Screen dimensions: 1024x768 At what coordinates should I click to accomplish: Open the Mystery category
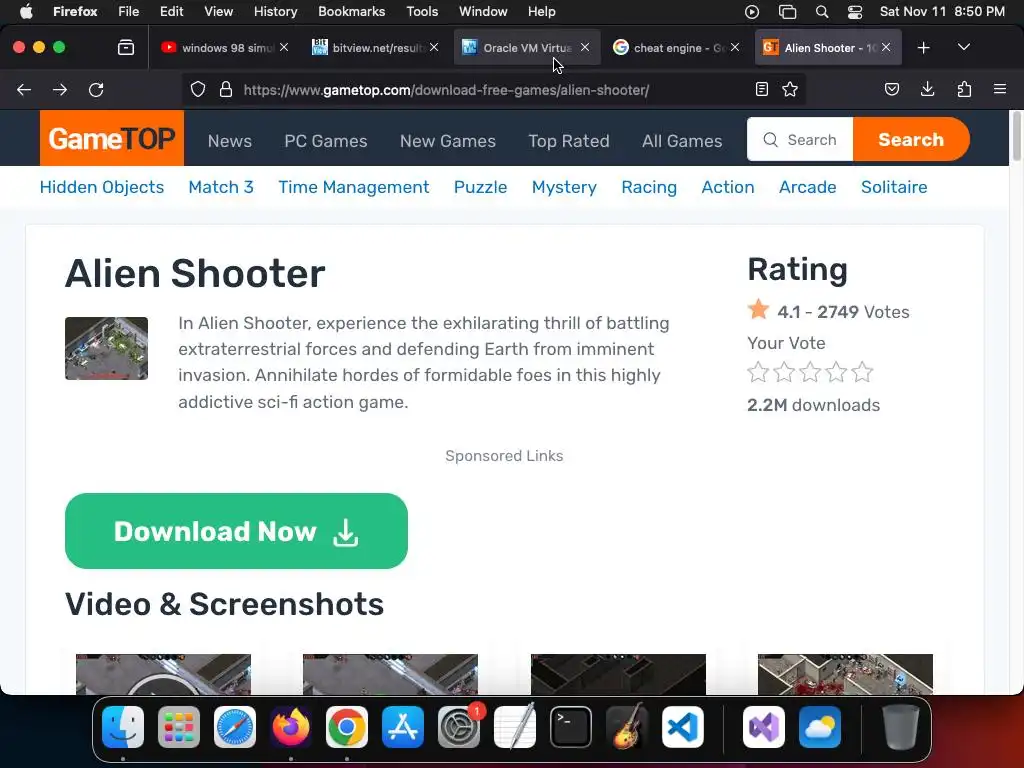coord(564,187)
